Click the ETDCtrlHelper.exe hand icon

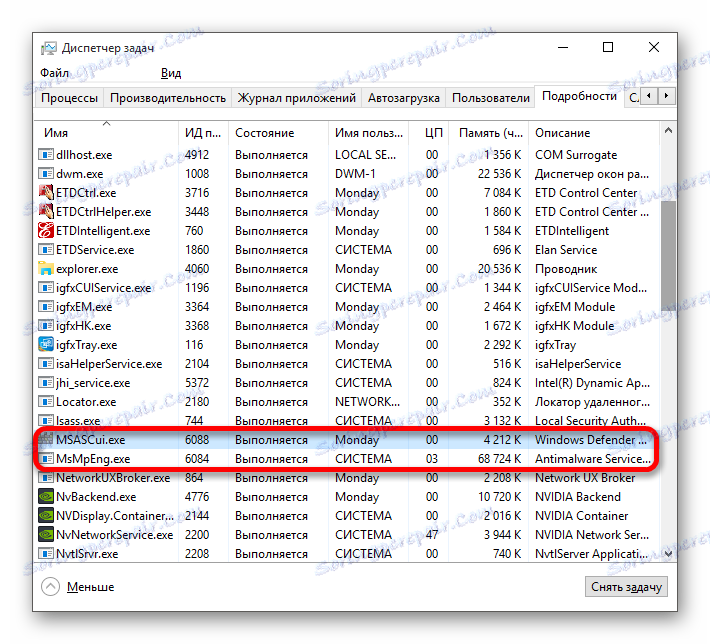point(46,211)
